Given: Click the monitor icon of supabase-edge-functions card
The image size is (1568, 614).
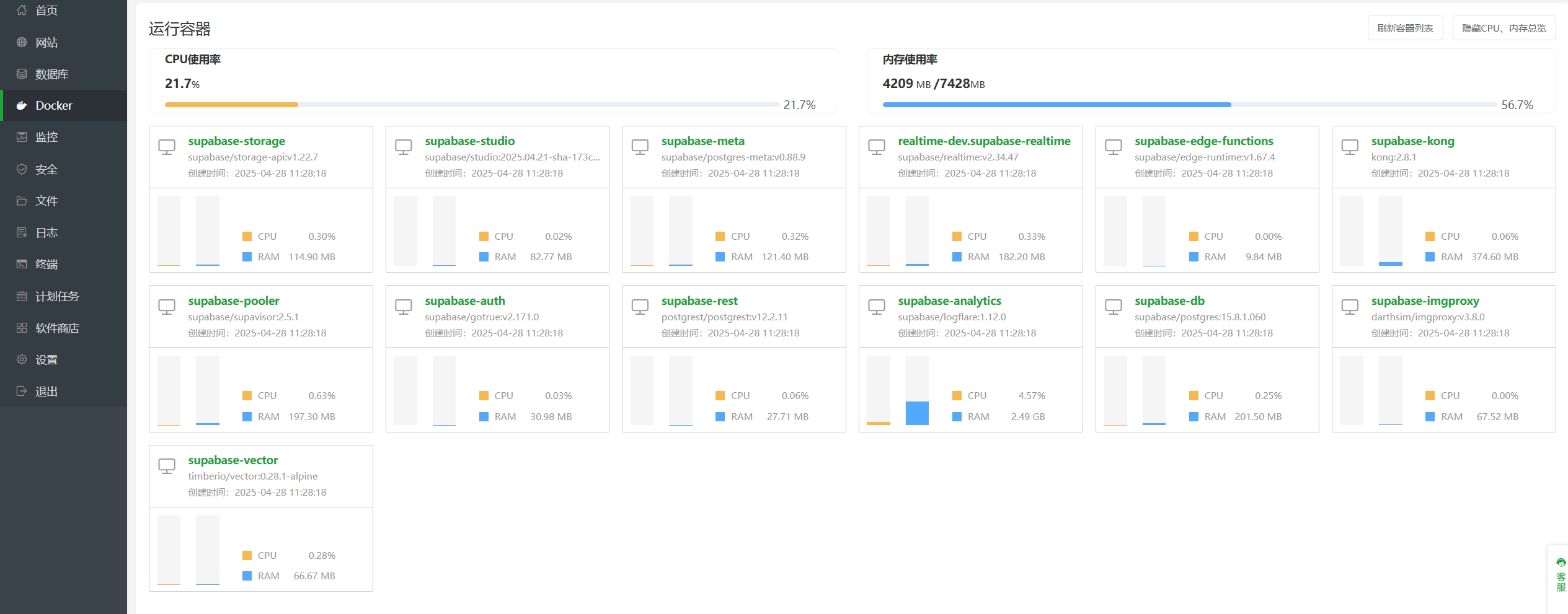Looking at the screenshot, I should [x=1114, y=147].
